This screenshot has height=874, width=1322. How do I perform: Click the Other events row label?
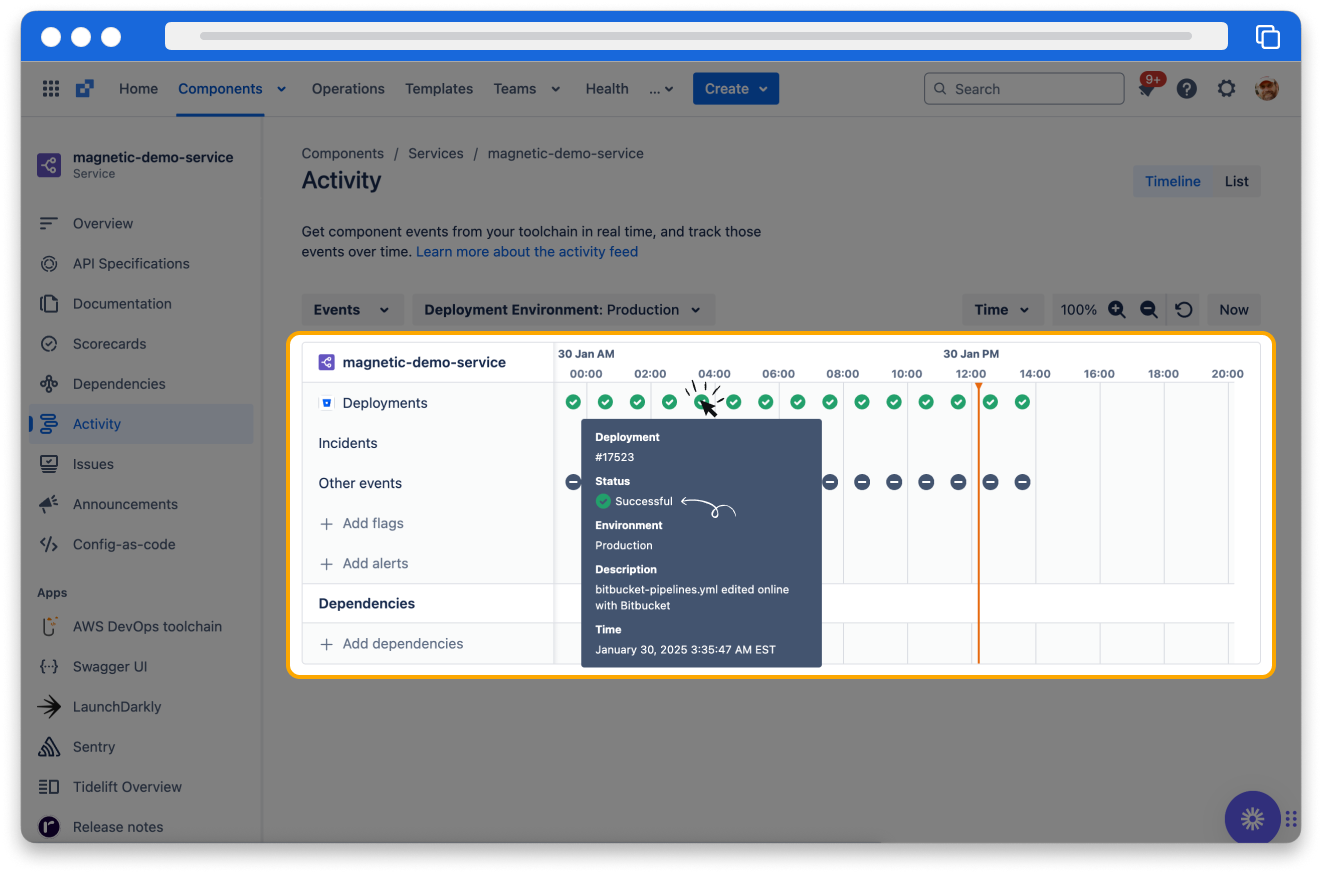[x=360, y=483]
